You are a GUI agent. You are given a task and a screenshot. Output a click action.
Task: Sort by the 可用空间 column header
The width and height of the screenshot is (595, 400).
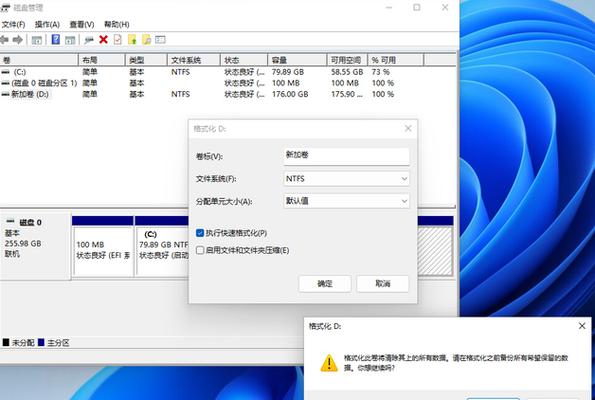(347, 60)
